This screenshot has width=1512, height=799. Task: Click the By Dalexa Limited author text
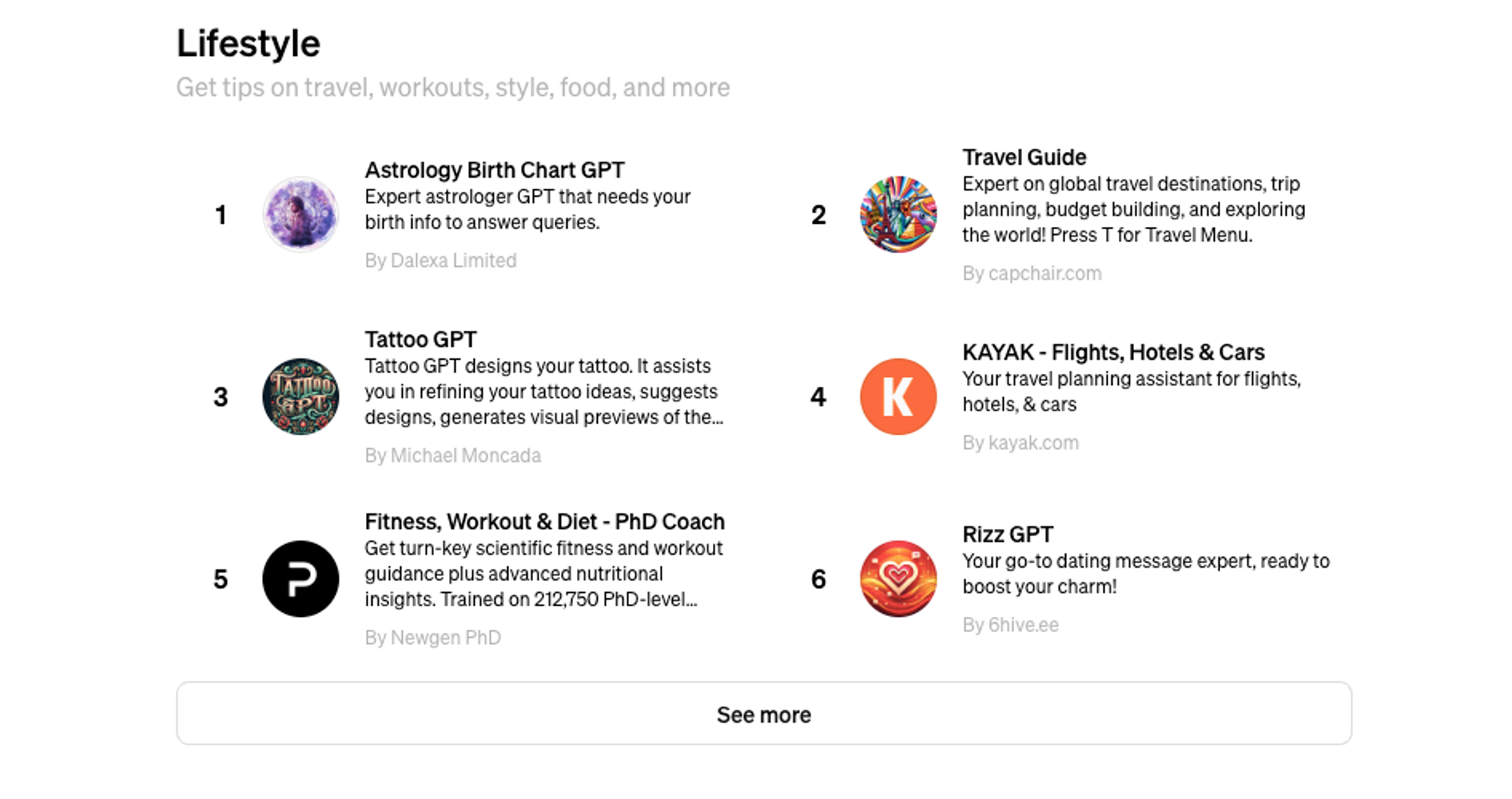[441, 261]
